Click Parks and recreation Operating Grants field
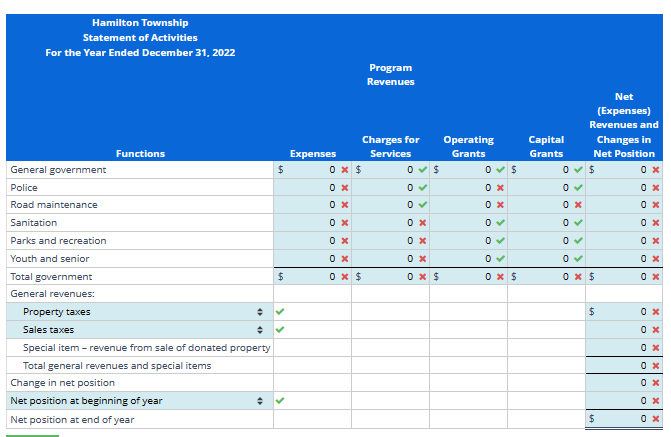The height and width of the screenshot is (437, 671). click(x=468, y=241)
